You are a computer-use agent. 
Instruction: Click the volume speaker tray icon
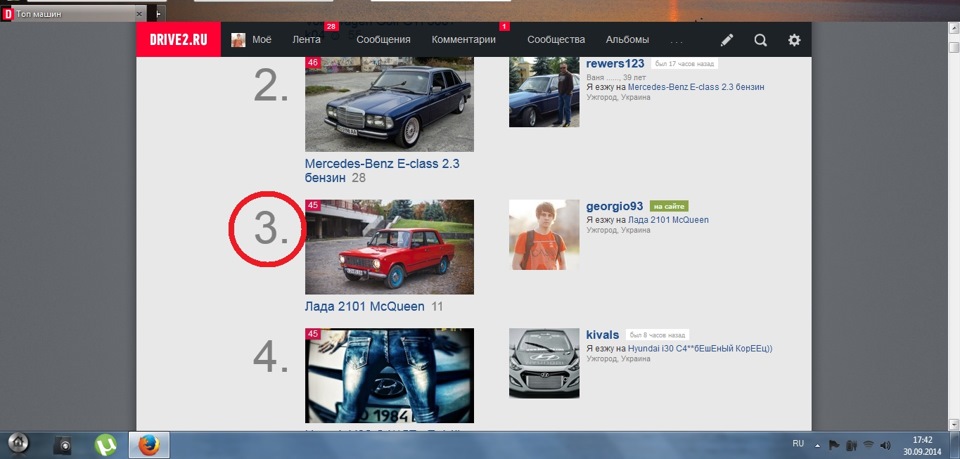(x=885, y=445)
